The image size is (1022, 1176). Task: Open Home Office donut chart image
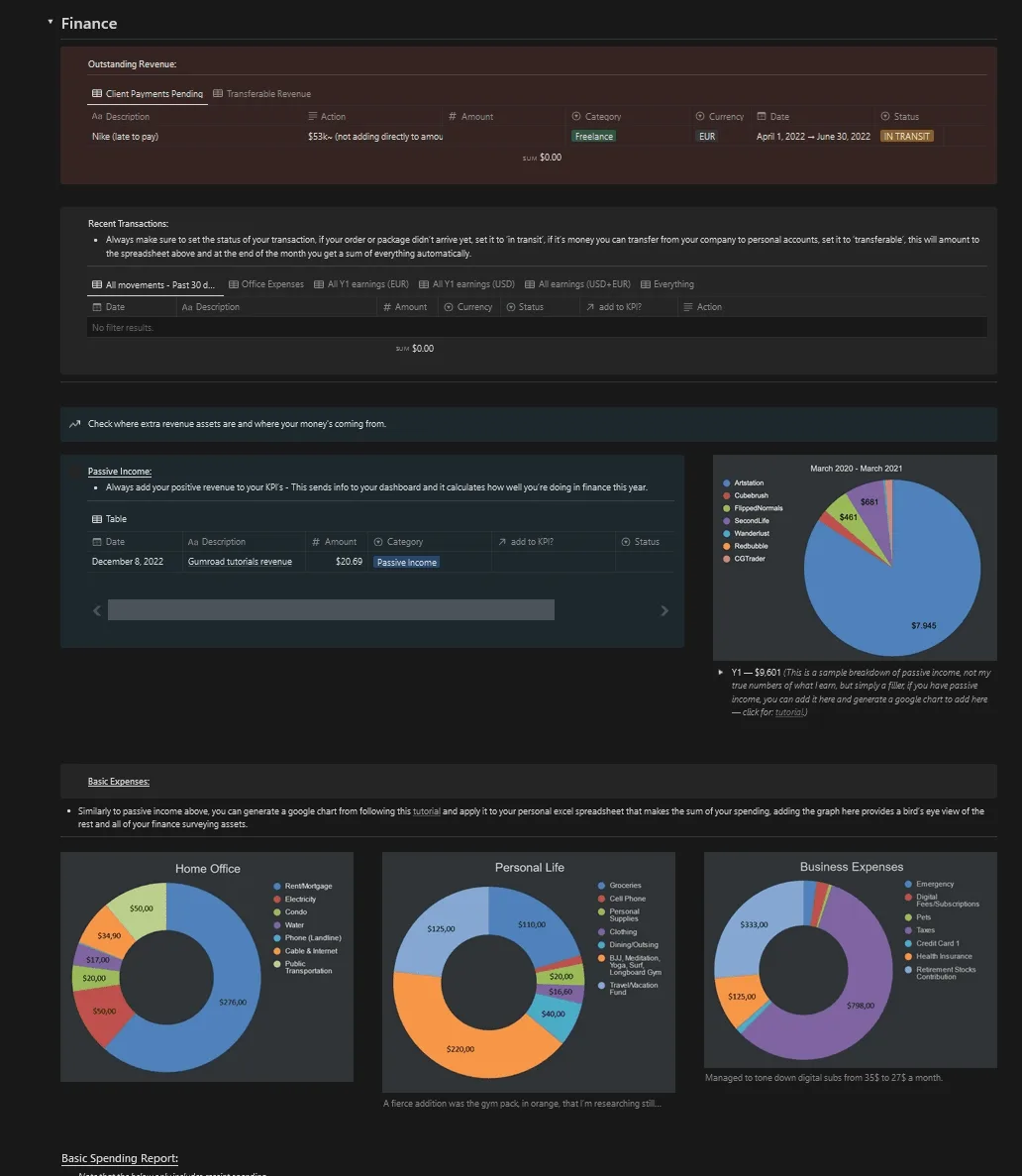[x=207, y=967]
